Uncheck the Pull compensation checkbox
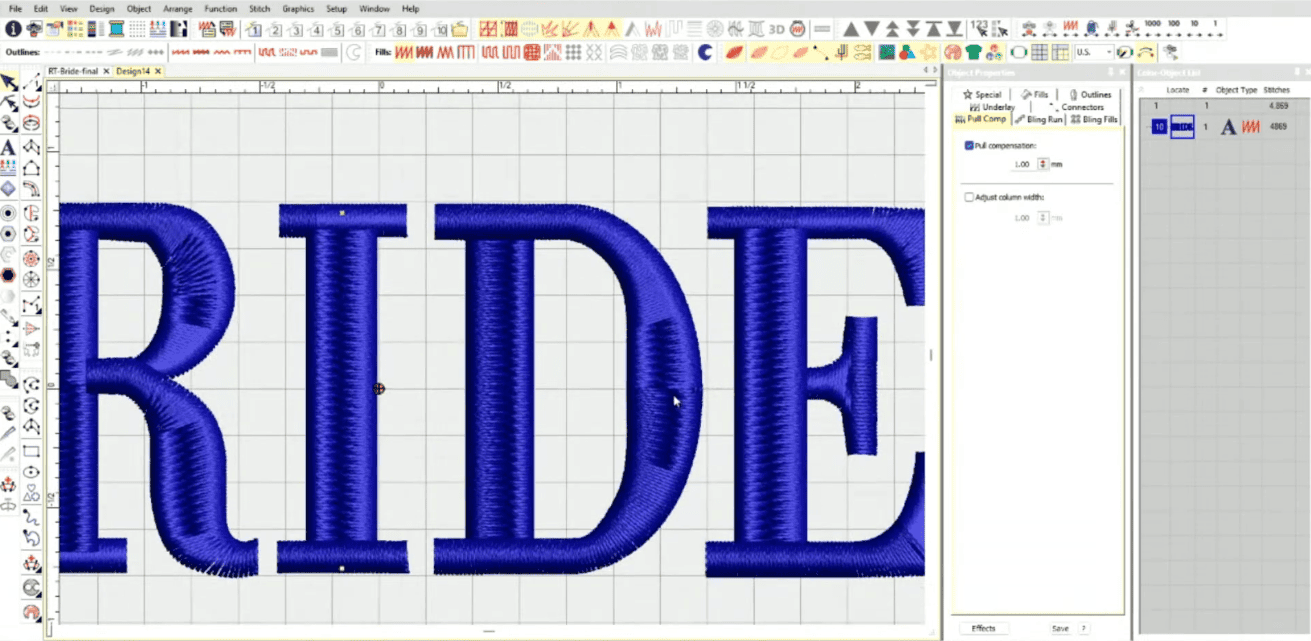Screen dimensions: 1311x641 pos(969,146)
